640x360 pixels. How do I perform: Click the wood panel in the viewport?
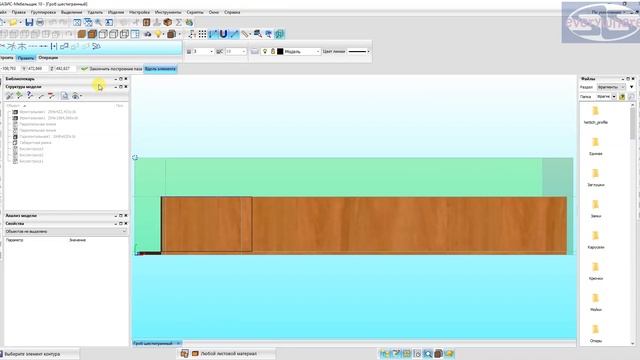point(363,225)
